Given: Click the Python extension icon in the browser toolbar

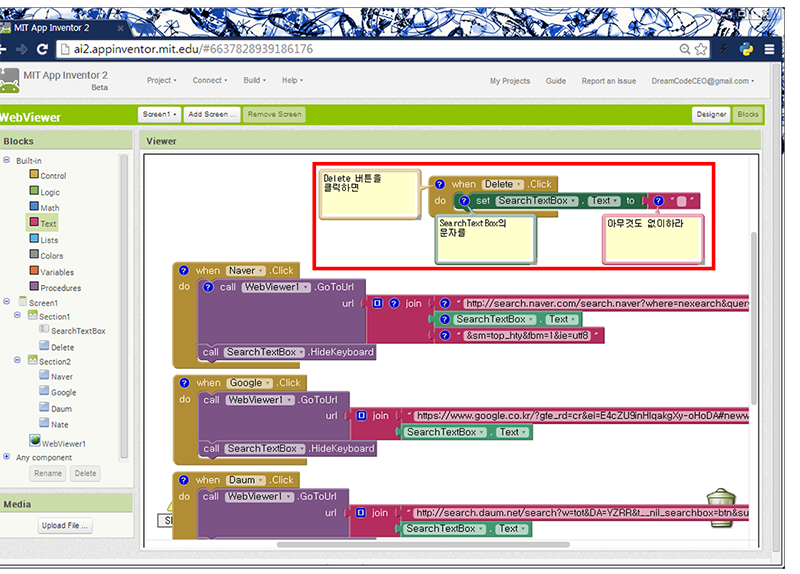Looking at the screenshot, I should 746,49.
